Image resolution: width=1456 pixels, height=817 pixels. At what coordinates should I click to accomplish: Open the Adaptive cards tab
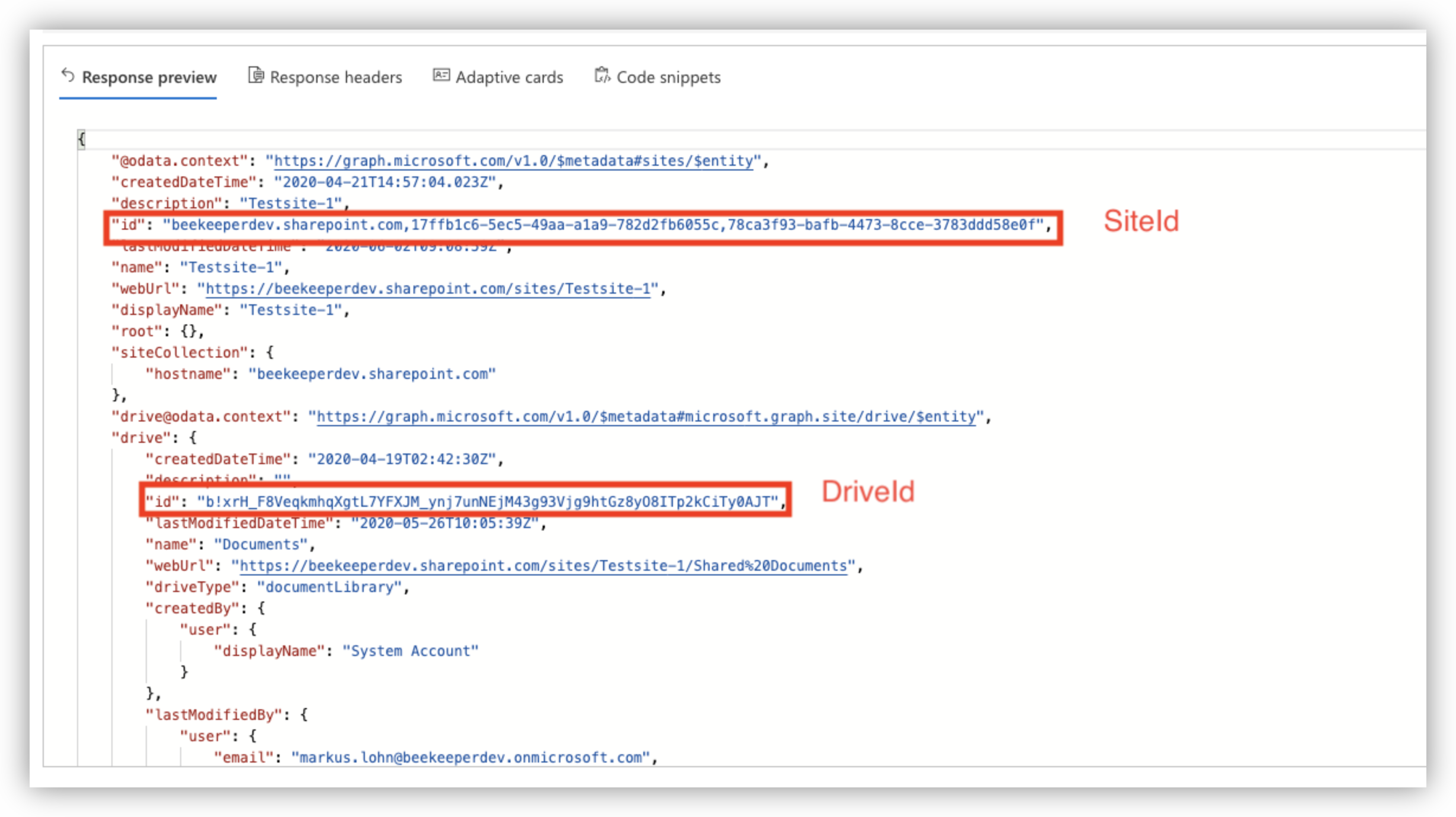click(x=509, y=78)
